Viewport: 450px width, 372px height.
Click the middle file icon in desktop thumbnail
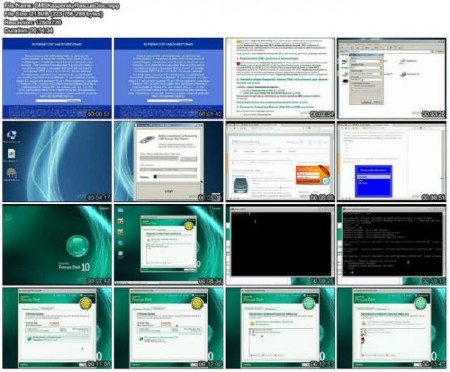click(12, 154)
